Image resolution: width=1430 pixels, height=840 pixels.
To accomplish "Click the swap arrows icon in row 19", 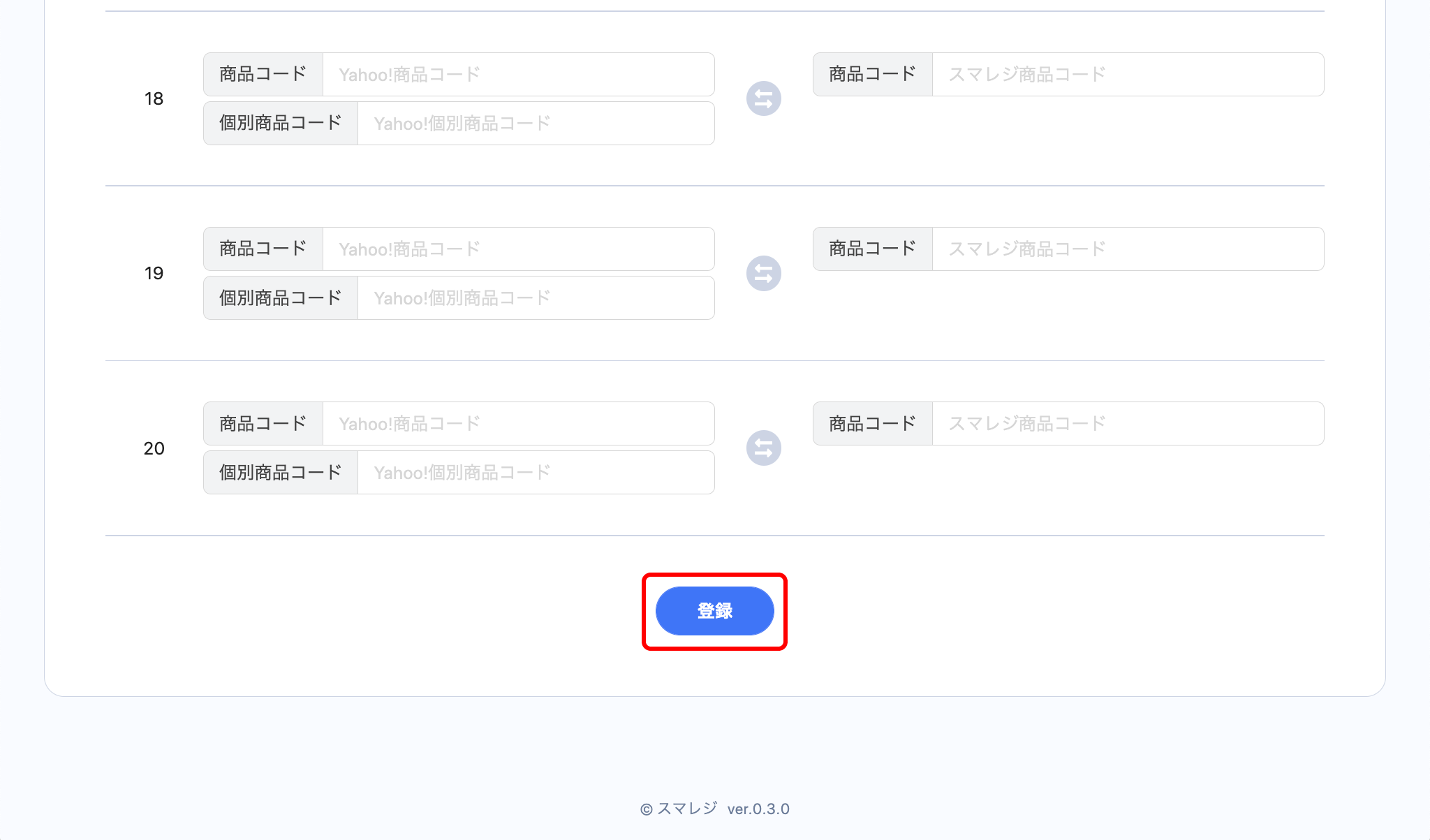I will (763, 273).
